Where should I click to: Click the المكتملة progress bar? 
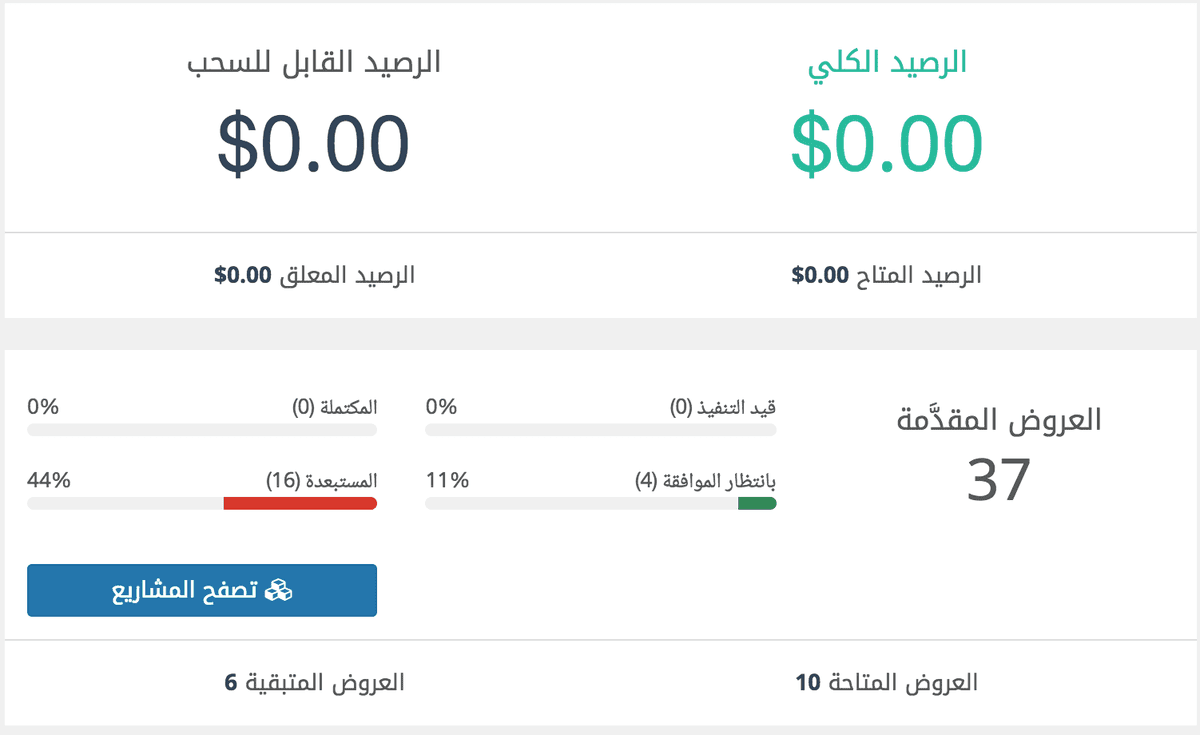pyautogui.click(x=202, y=430)
